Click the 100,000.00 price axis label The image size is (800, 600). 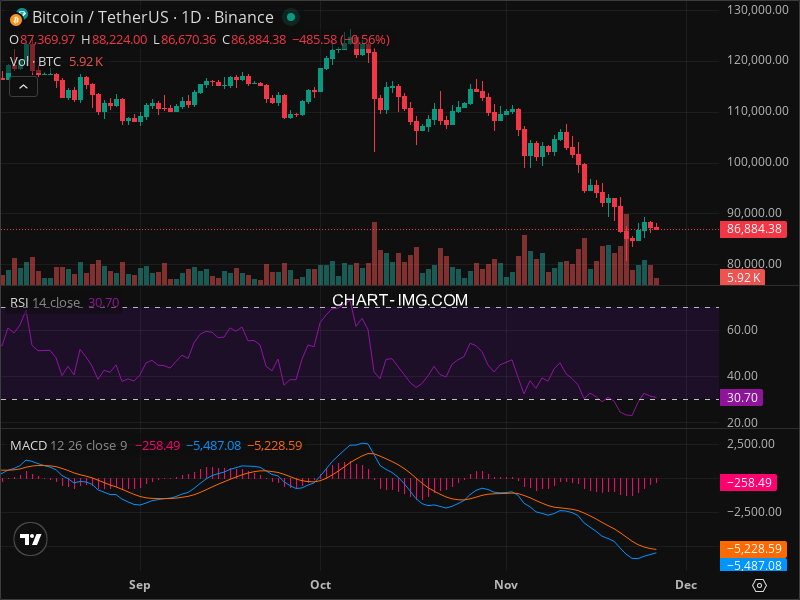[756, 161]
